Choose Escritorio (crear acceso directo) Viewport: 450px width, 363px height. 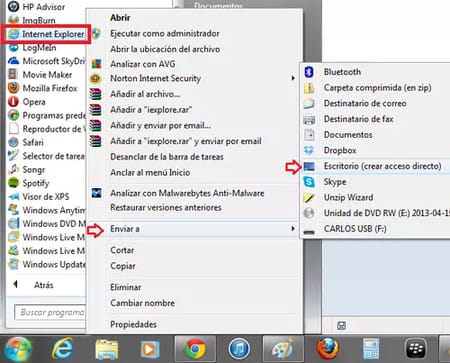pyautogui.click(x=376, y=166)
